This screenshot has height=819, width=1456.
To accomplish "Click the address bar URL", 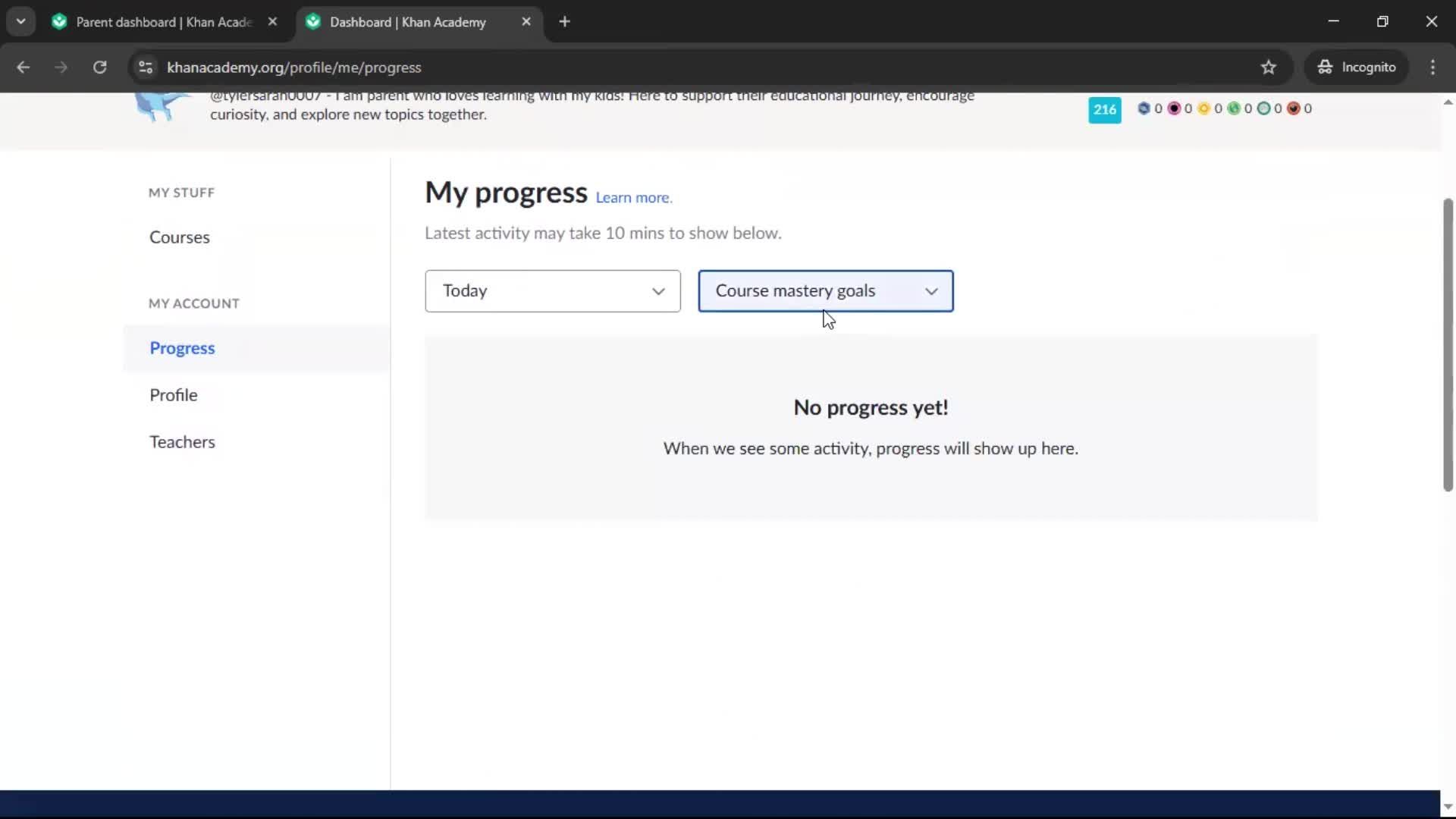I will [294, 67].
